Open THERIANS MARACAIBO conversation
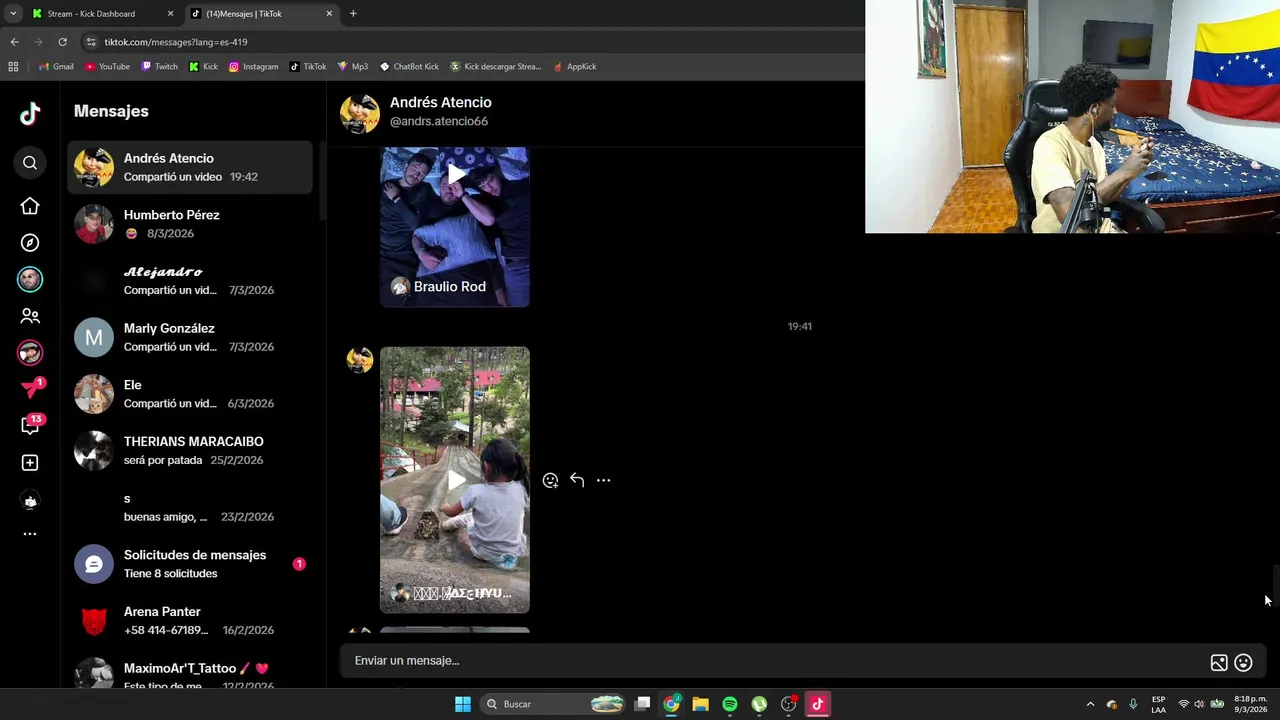 [x=190, y=451]
